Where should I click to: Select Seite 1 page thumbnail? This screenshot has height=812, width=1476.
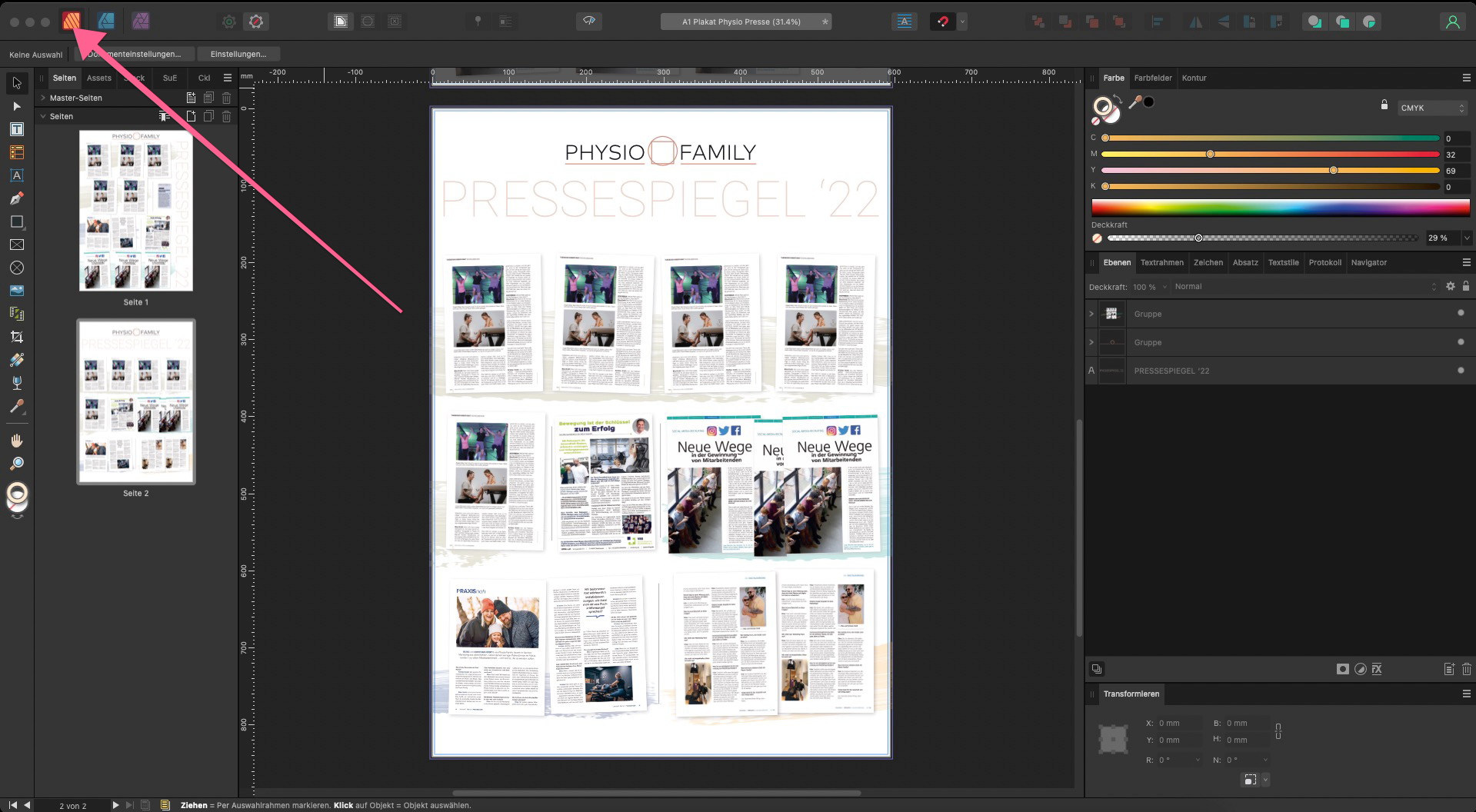click(136, 211)
